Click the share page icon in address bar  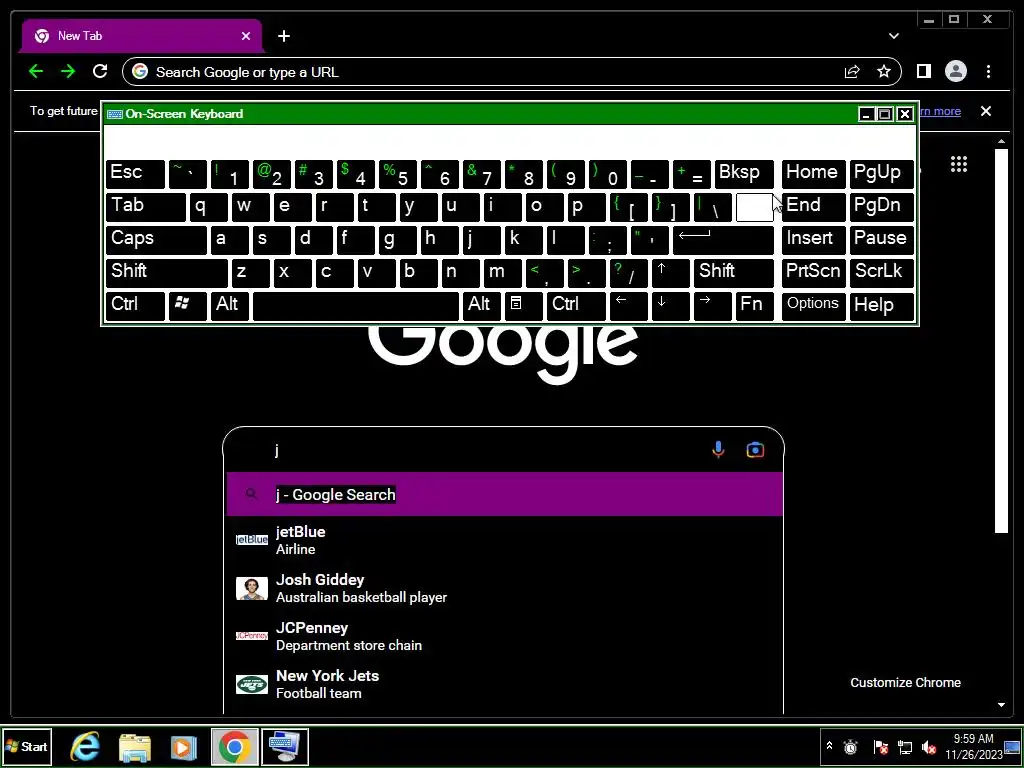tap(852, 72)
